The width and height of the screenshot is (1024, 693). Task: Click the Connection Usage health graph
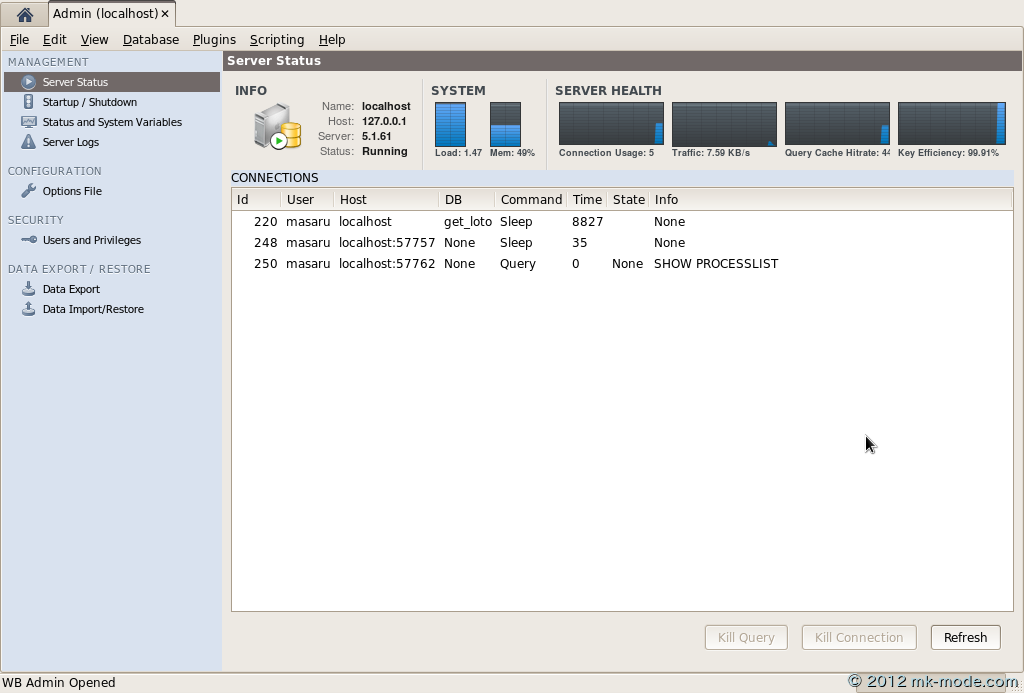point(611,124)
